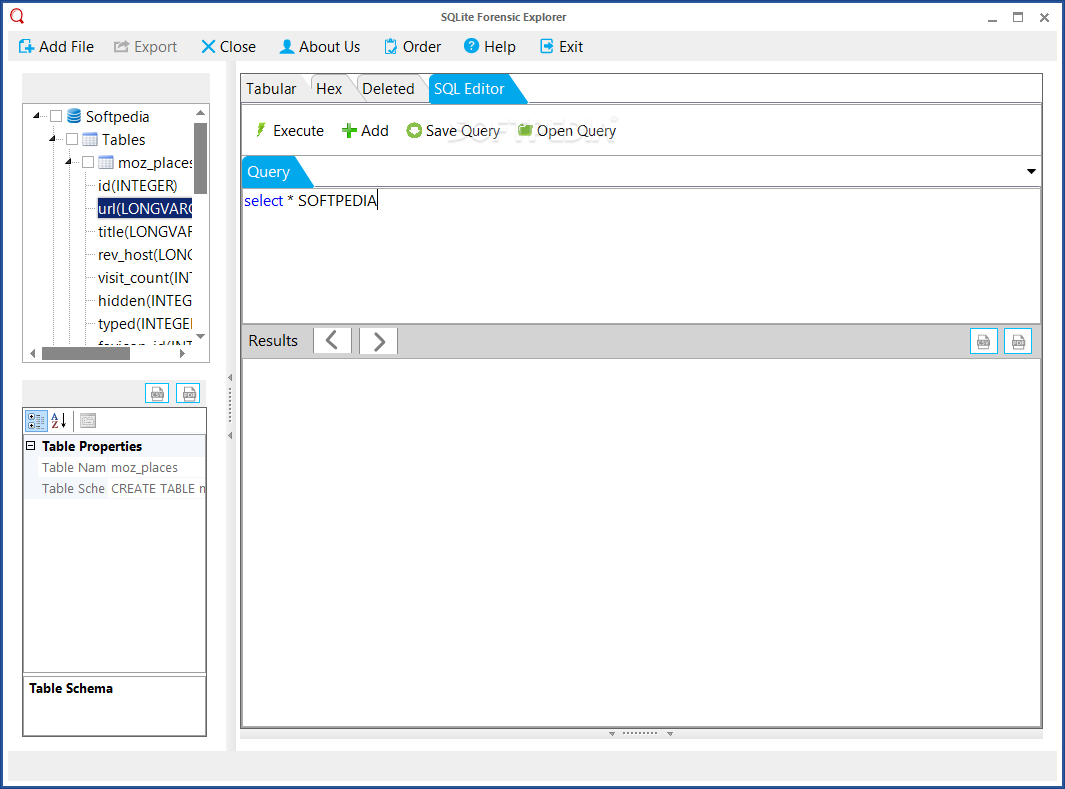Select the url(LONGVARCHAR) column
Image resolution: width=1065 pixels, height=789 pixels.
145,209
